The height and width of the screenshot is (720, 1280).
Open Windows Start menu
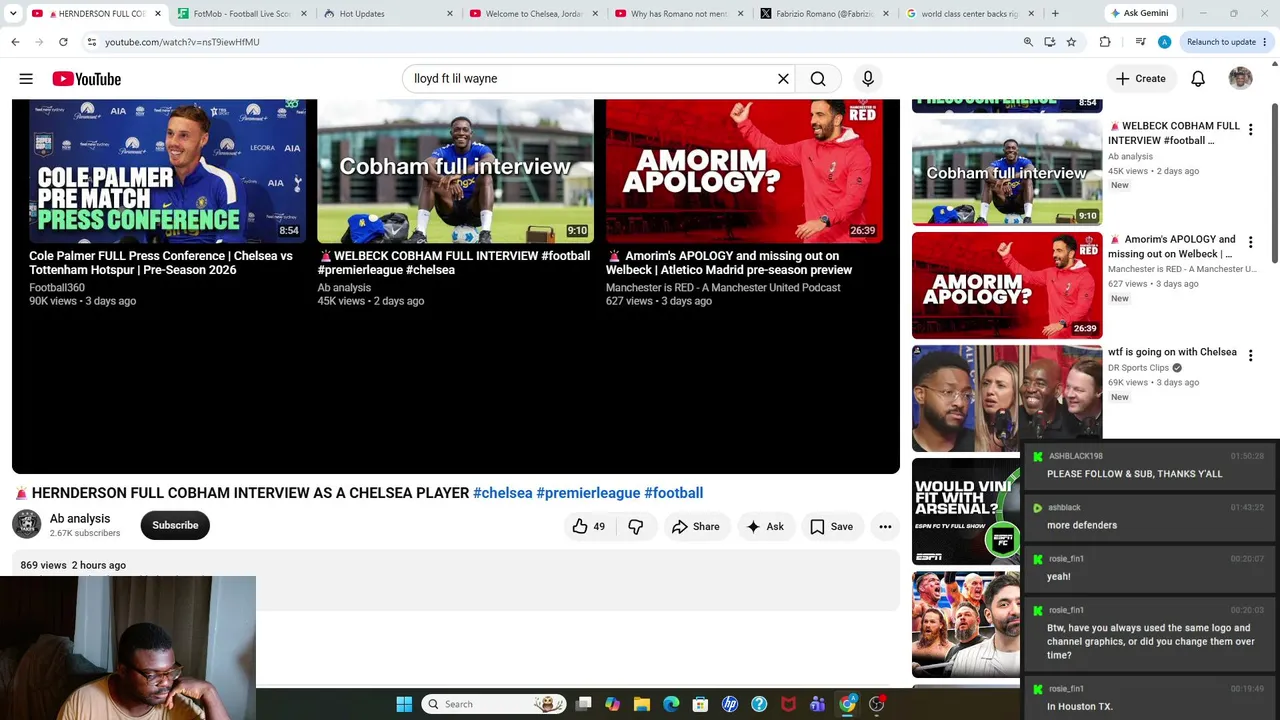(404, 704)
